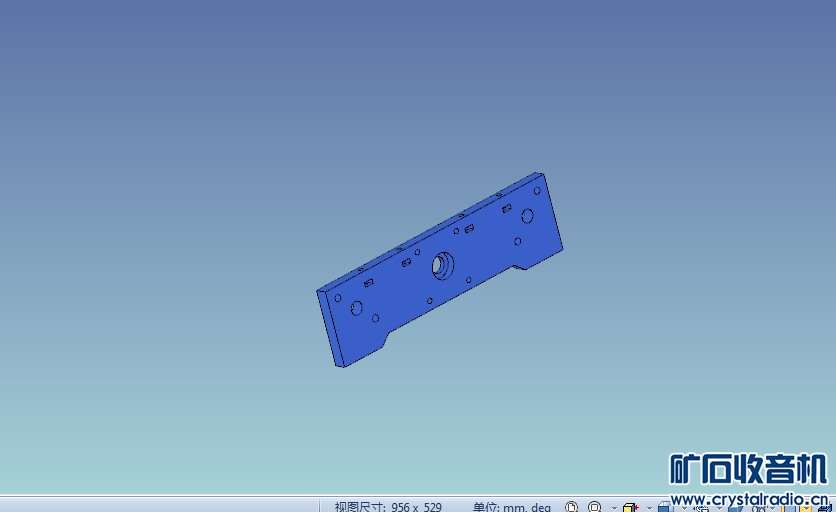Viewport: 836px width, 512px height.
Task: Click the blue display style cube icon
Action: pyautogui.click(x=664, y=507)
